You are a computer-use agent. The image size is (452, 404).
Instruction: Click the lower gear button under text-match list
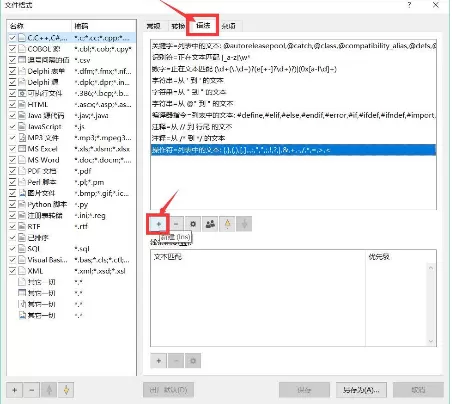coord(193,361)
